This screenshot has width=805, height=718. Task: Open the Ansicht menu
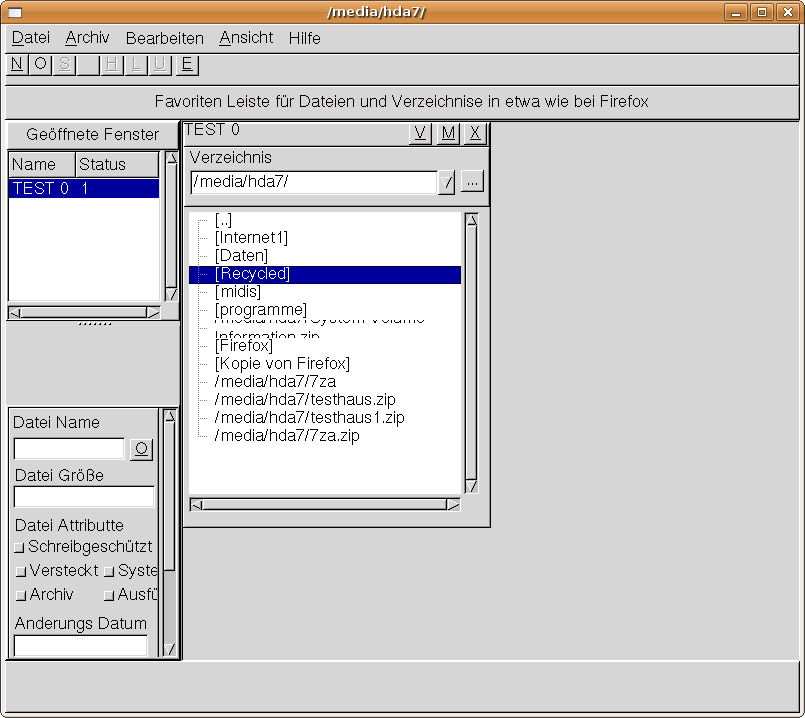pos(246,38)
